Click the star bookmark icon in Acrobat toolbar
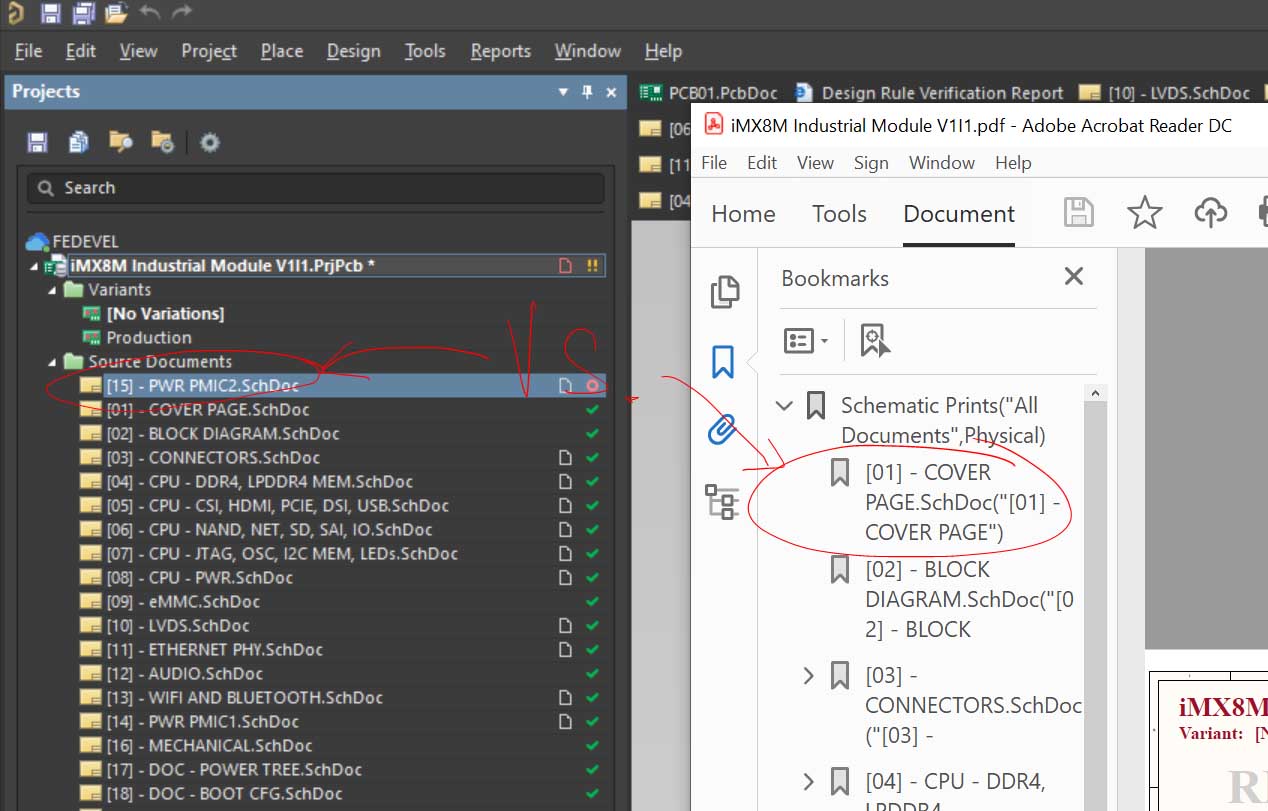This screenshot has height=811, width=1268. point(1144,213)
